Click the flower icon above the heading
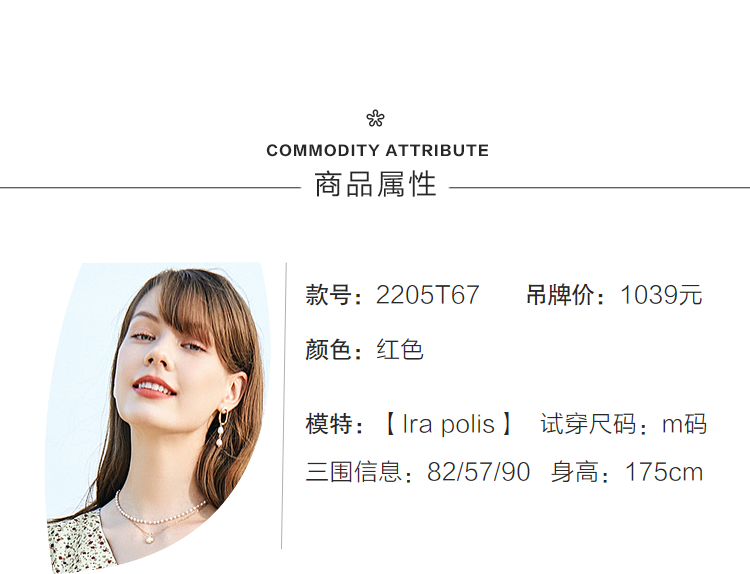Image resolution: width=750 pixels, height=574 pixels. (375, 119)
